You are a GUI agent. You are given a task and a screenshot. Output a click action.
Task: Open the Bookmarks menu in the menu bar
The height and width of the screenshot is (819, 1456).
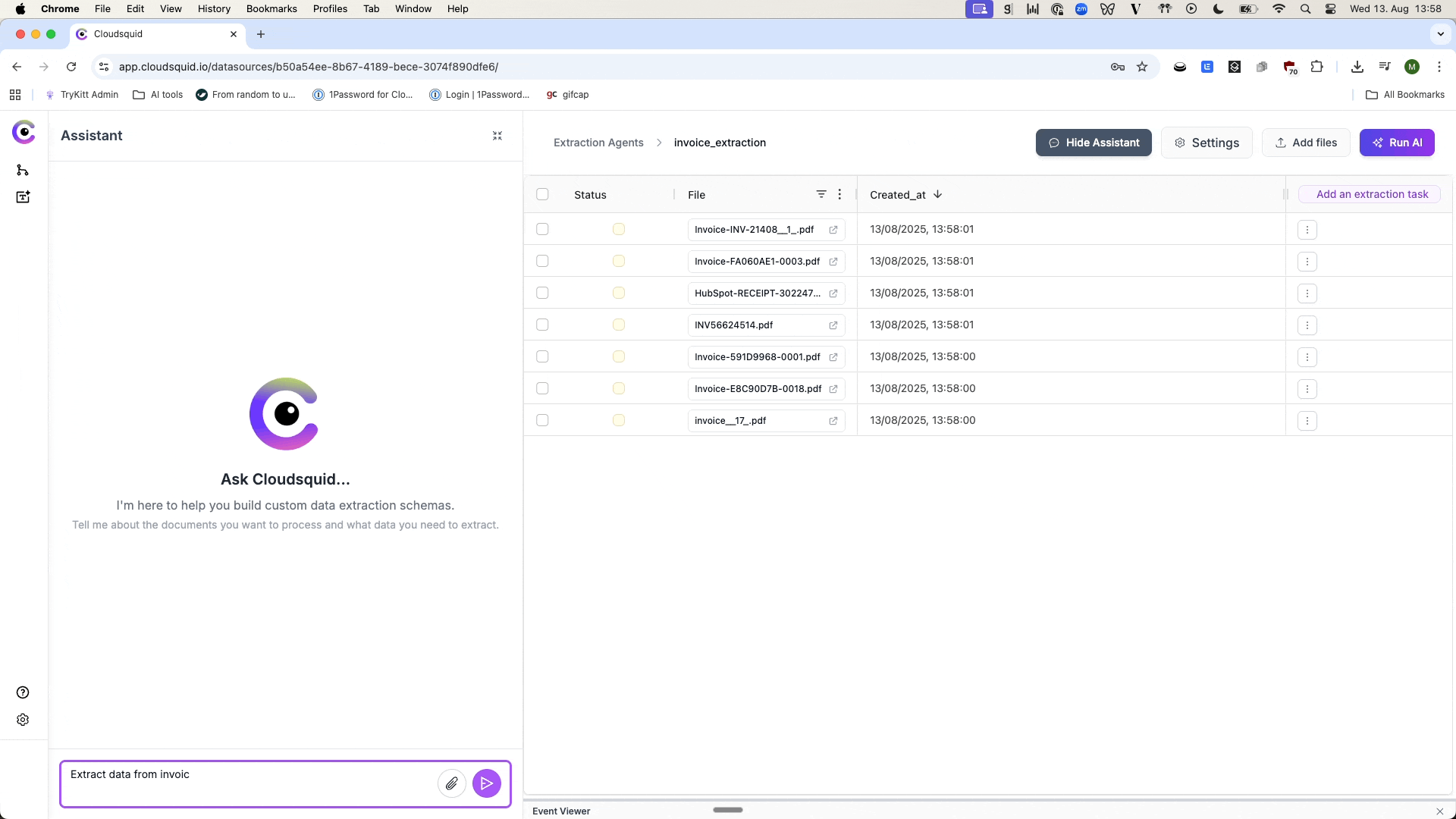coord(271,8)
